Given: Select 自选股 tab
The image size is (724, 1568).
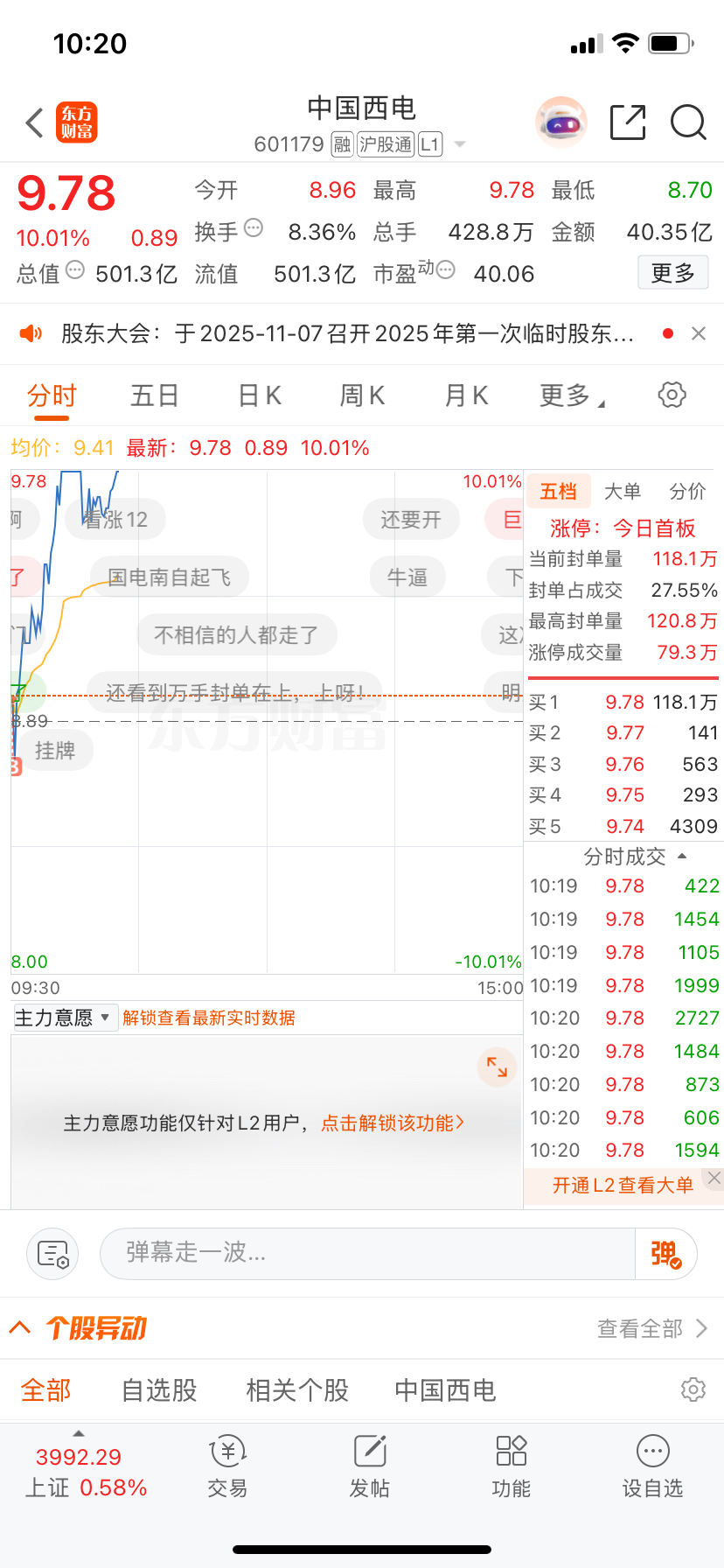Looking at the screenshot, I should coord(159,1390).
